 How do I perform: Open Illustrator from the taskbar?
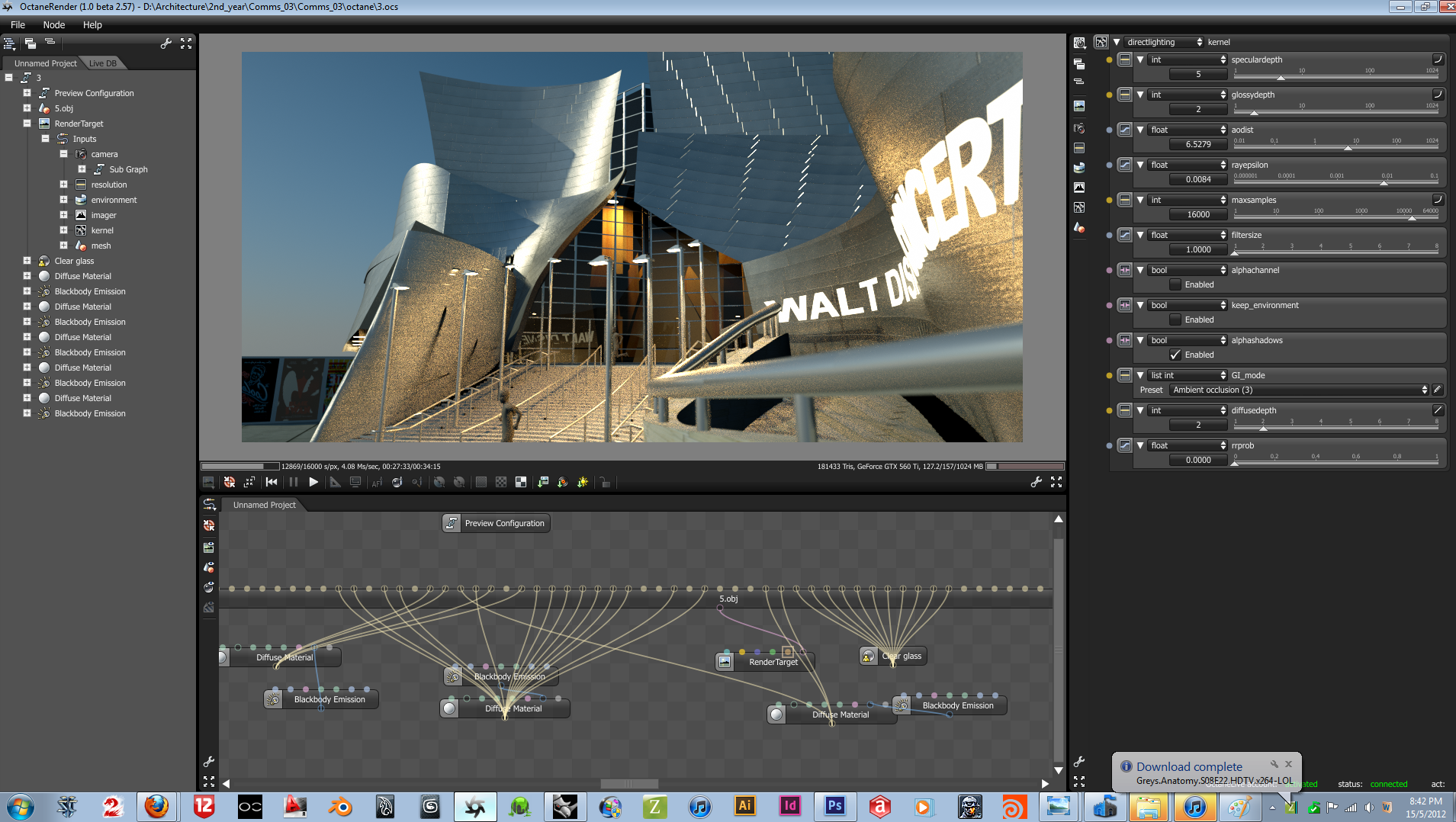(745, 807)
